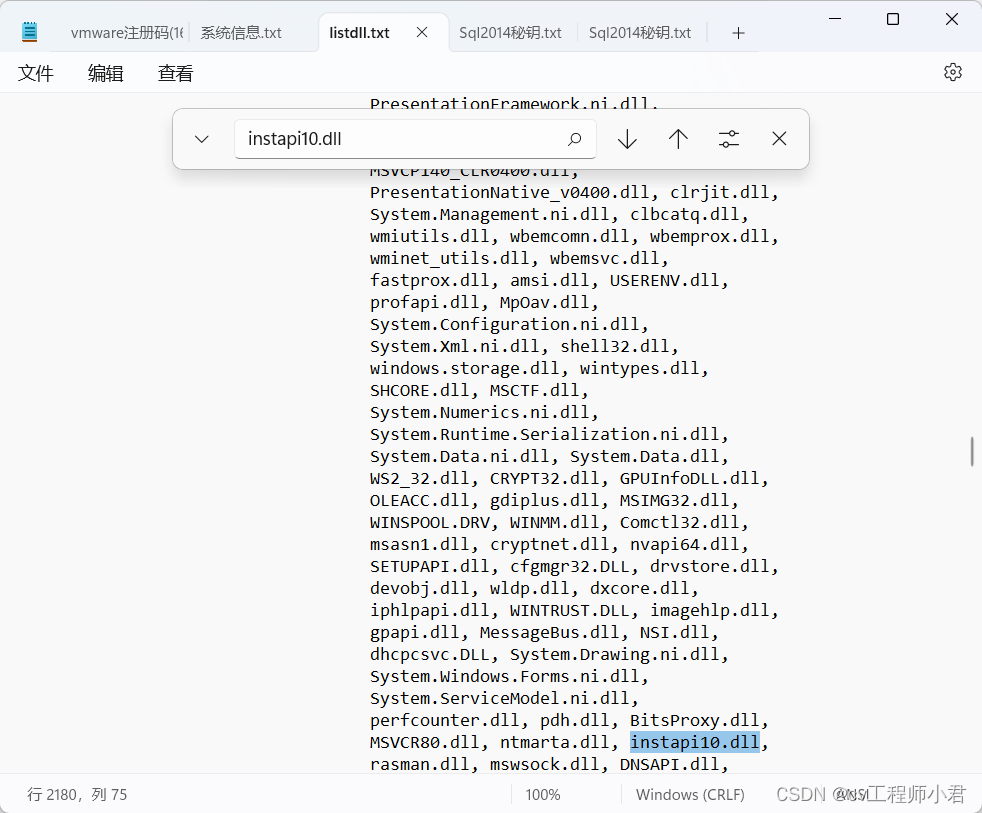The image size is (982, 813).
Task: Click the find previous up-arrow icon
Action: coord(678,139)
